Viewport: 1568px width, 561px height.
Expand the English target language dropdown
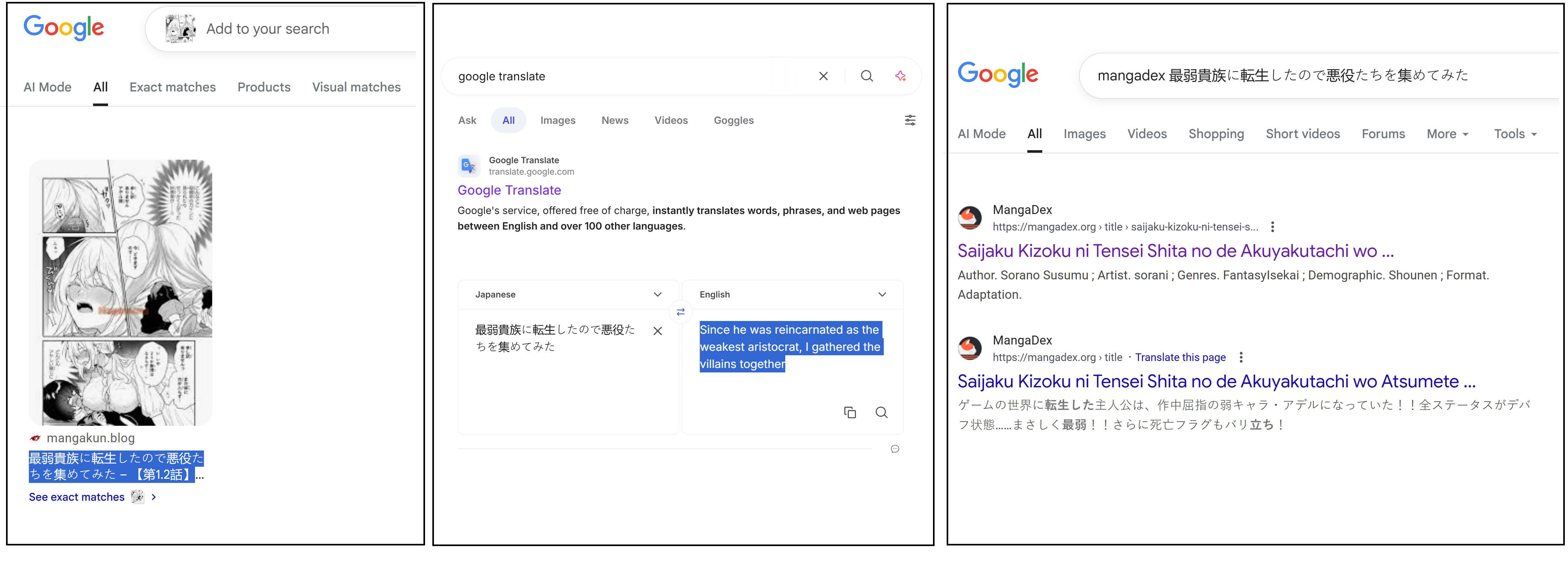[x=882, y=295]
